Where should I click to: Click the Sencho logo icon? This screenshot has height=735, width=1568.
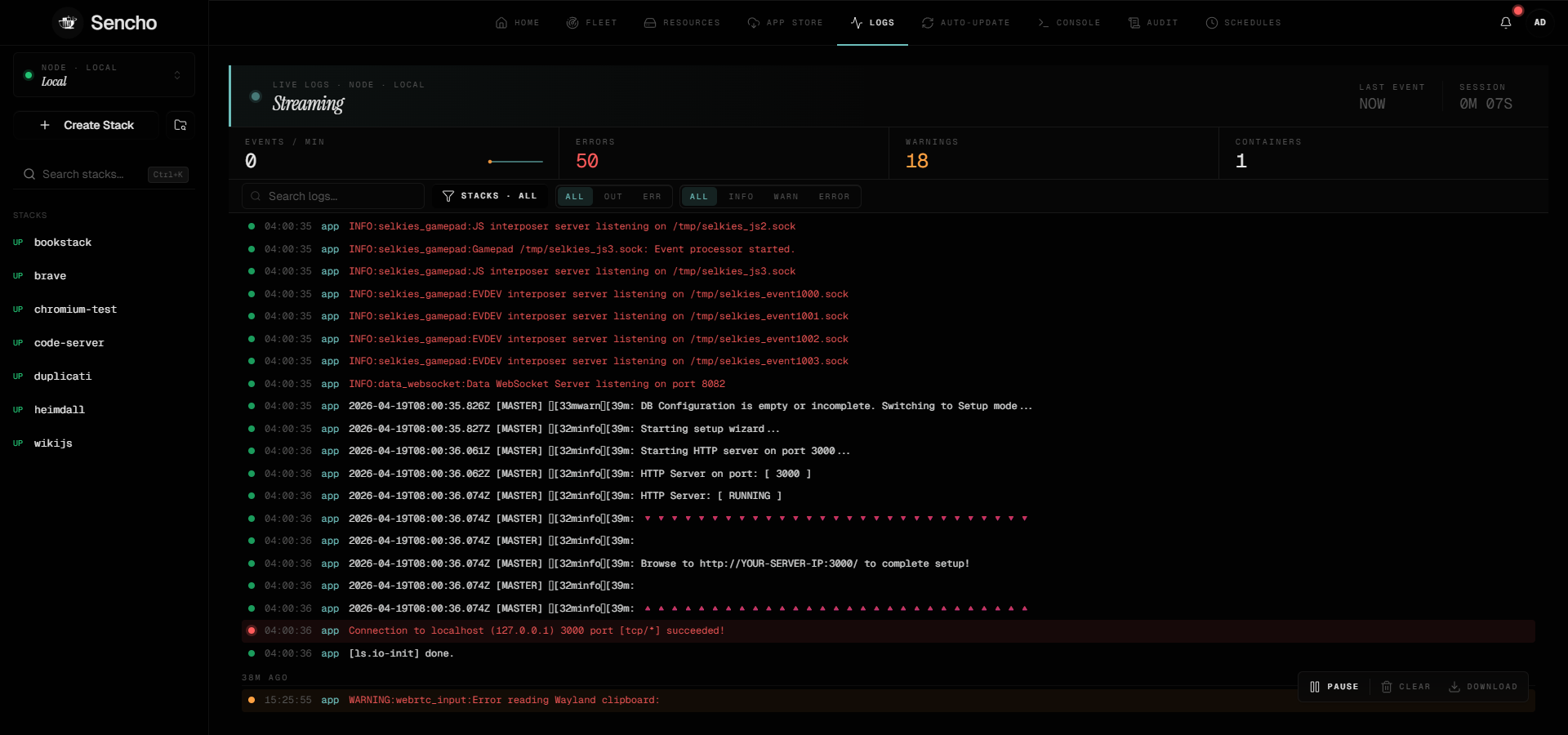[68, 23]
